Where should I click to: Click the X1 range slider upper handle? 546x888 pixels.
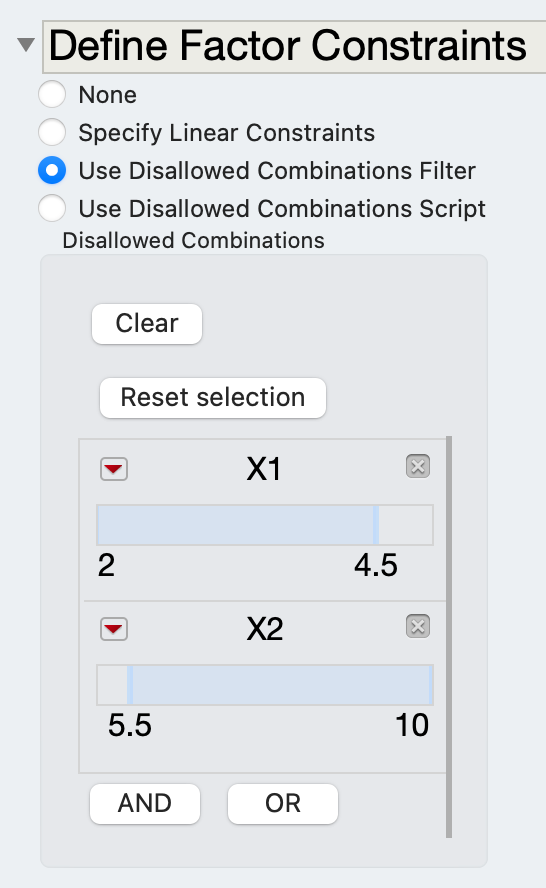pos(376,525)
